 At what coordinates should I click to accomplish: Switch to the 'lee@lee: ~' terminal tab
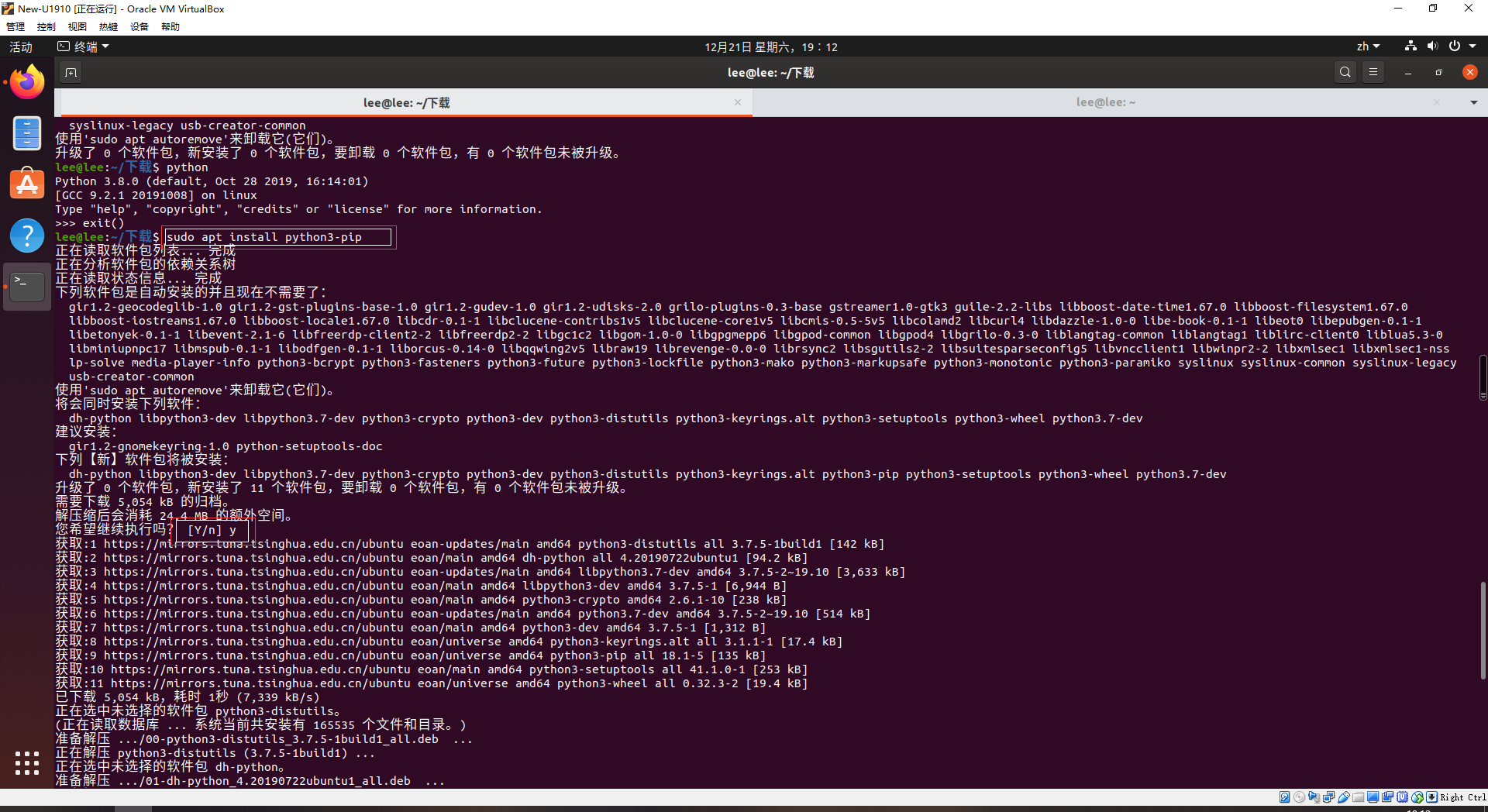pyautogui.click(x=1106, y=102)
